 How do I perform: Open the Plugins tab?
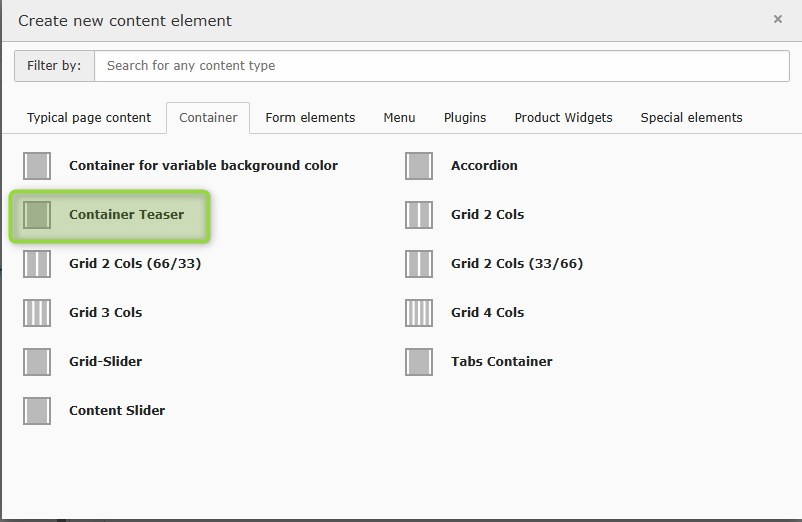[x=465, y=118]
